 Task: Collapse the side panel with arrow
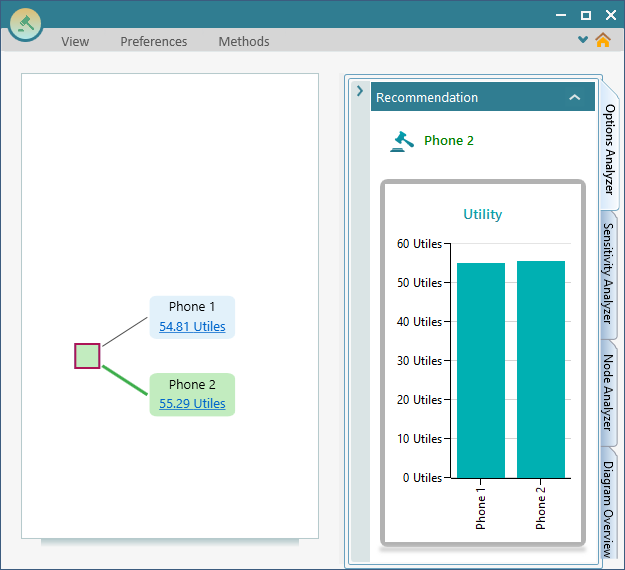359,91
